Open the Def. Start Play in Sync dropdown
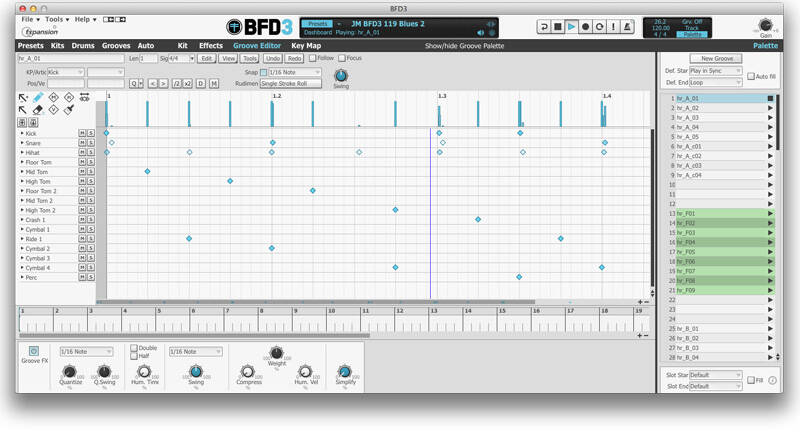800x435 pixels. click(715, 71)
